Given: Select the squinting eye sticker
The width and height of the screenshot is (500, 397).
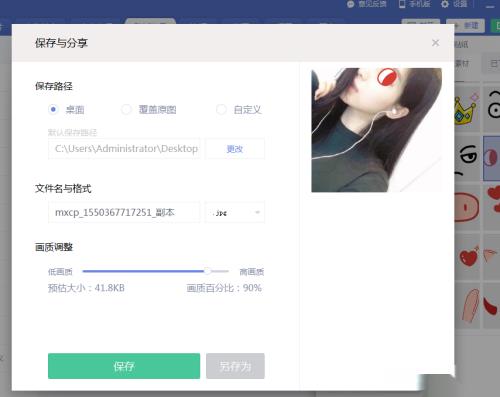Looking at the screenshot, I should [x=468, y=159].
